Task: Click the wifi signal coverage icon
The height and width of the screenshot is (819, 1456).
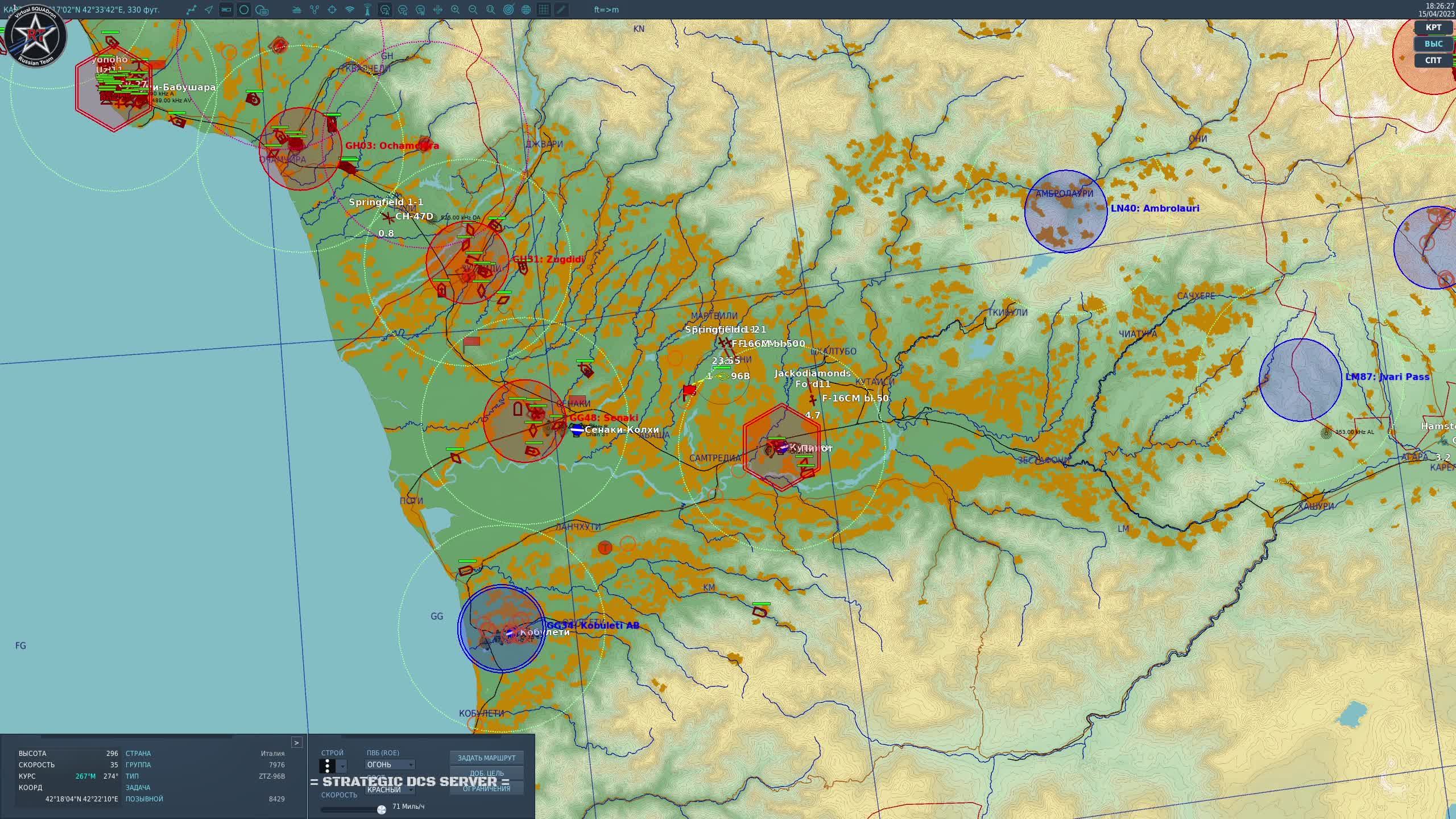Action: [350, 10]
